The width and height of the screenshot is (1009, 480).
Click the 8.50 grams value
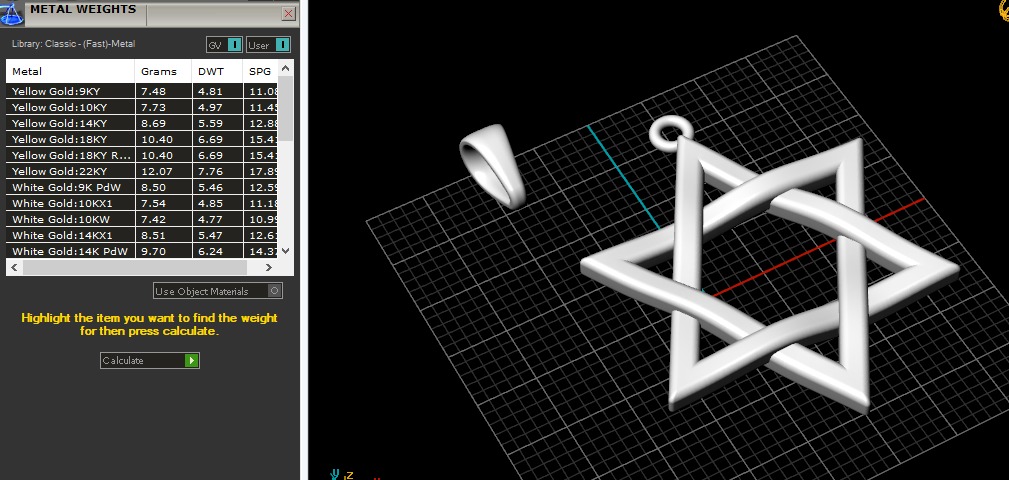pos(153,187)
